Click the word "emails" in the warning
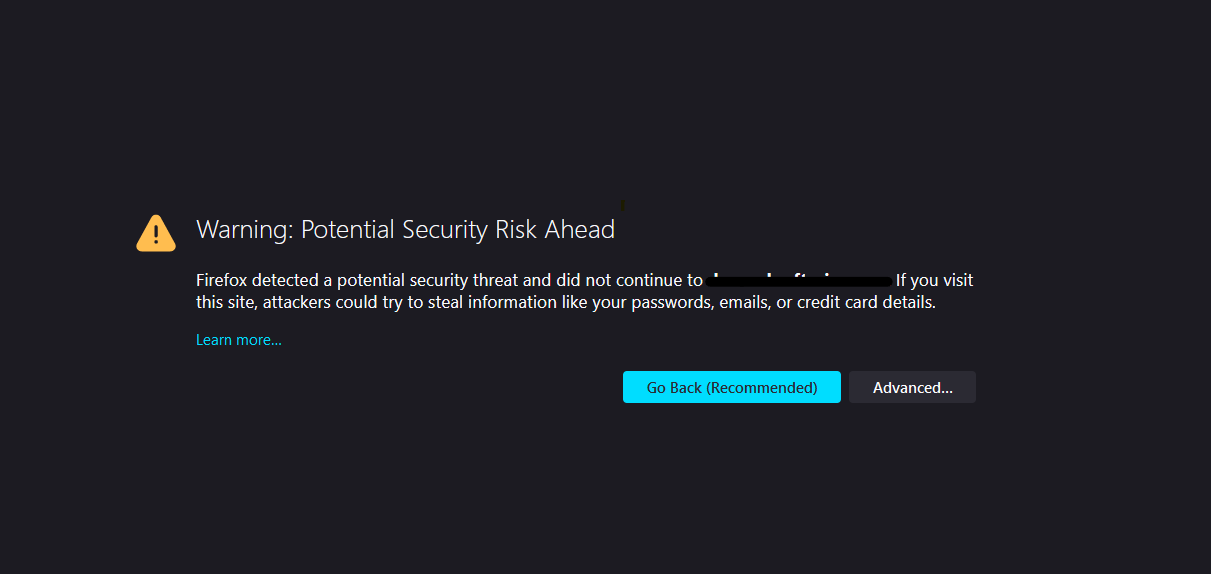The height and width of the screenshot is (574, 1211). point(741,303)
